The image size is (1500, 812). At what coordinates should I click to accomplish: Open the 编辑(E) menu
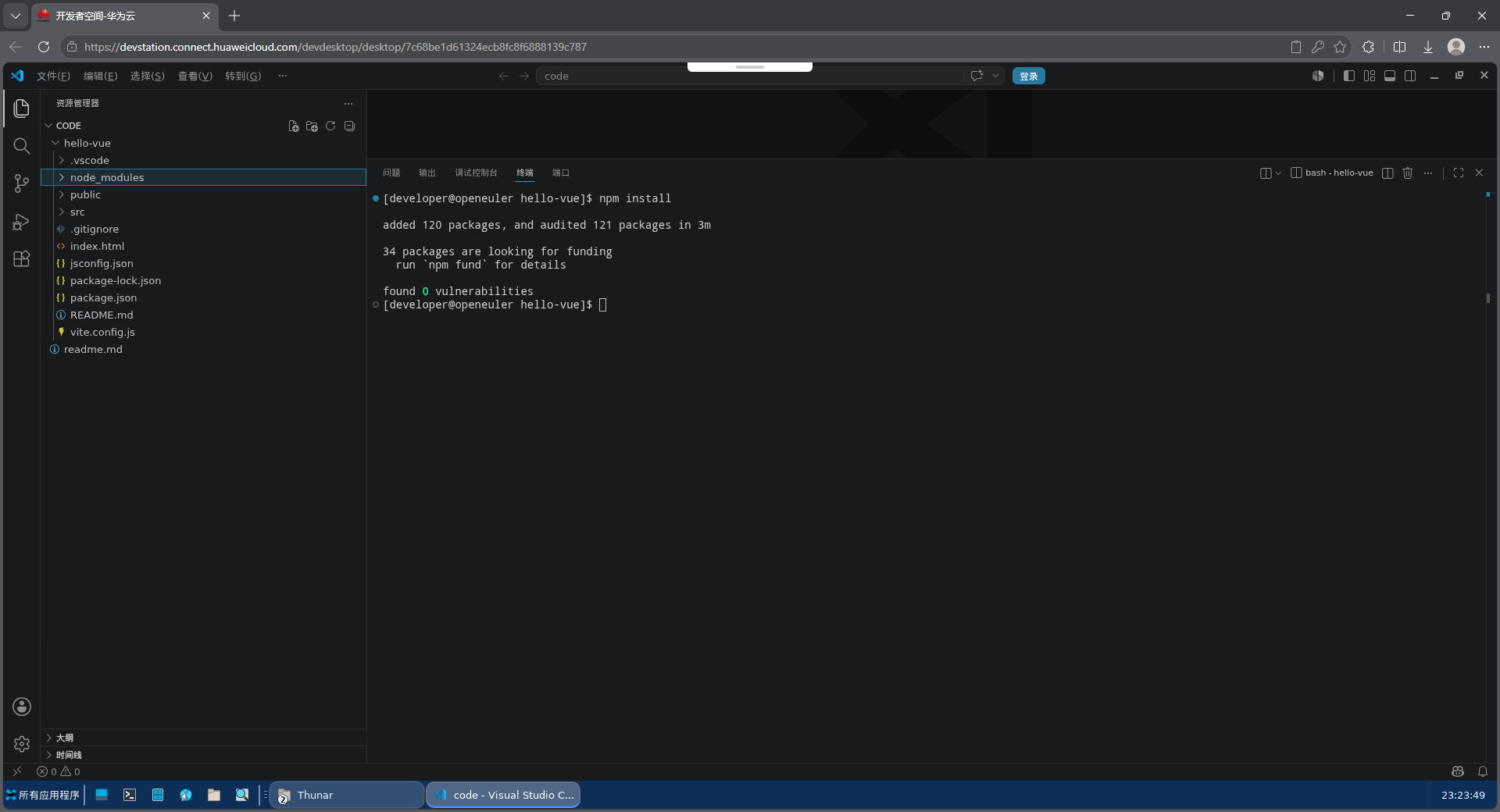coord(100,76)
